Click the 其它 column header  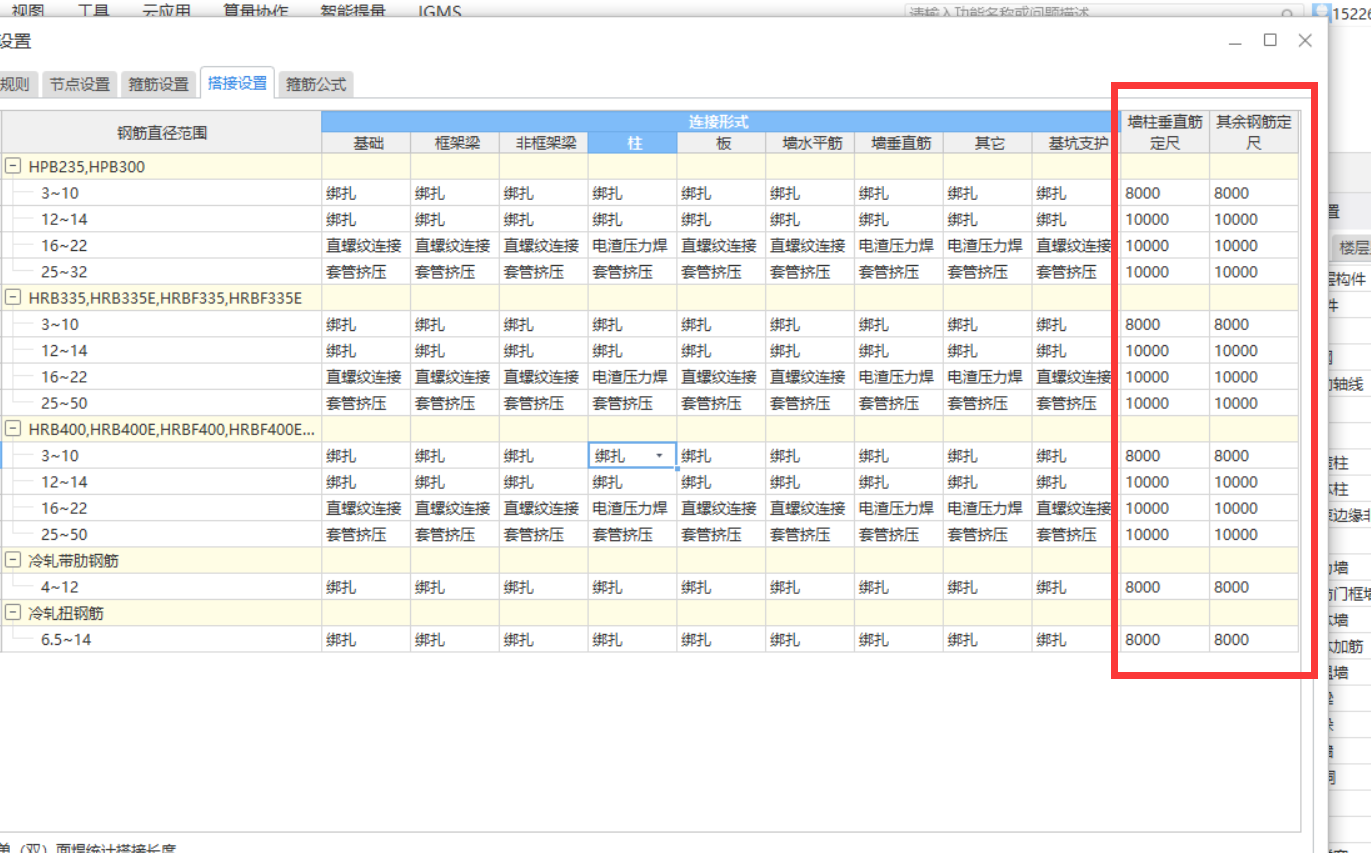click(987, 143)
